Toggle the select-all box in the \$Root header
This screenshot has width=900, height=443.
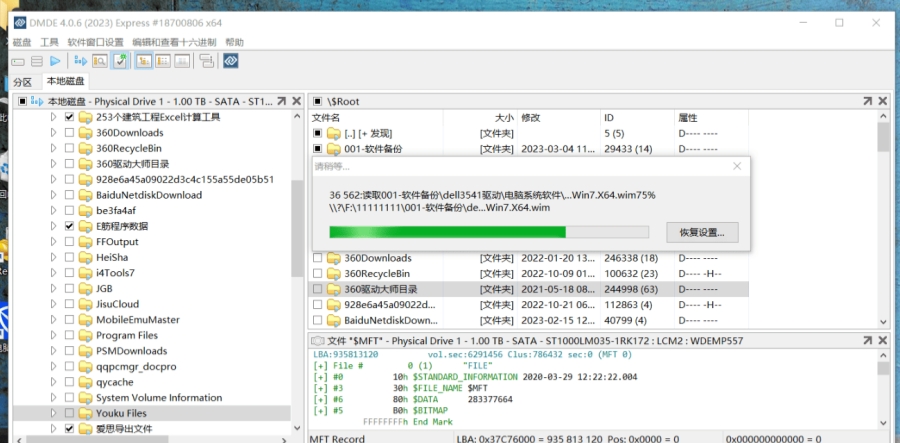tap(317, 102)
